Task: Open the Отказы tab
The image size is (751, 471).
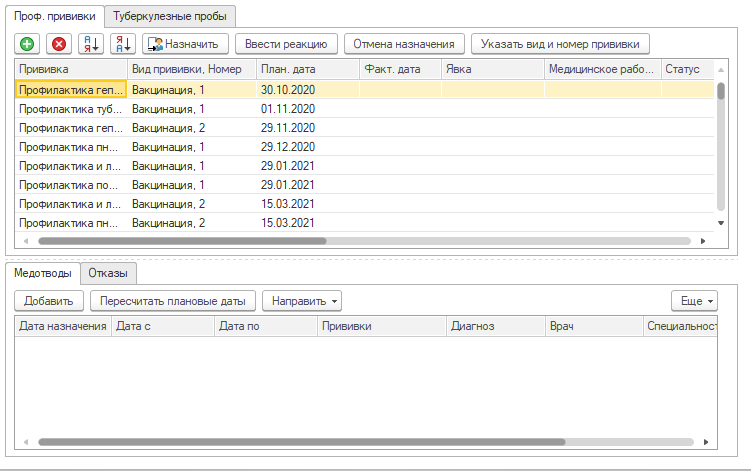Action: [x=108, y=273]
